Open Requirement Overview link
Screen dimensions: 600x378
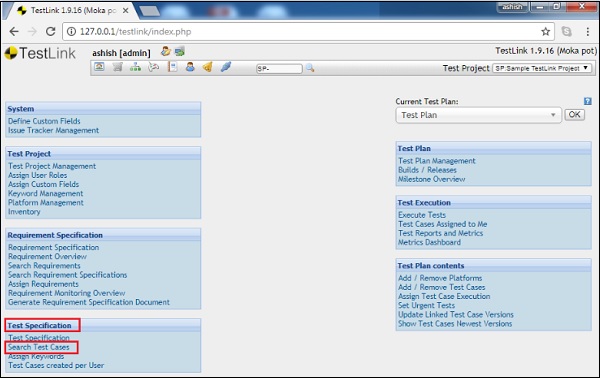[x=47, y=257]
